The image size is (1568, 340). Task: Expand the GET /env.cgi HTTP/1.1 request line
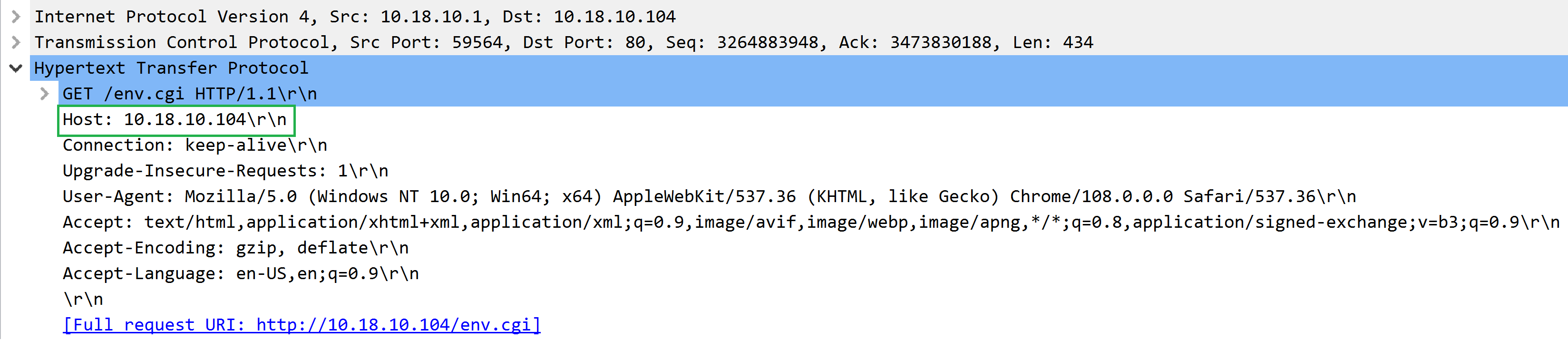click(x=44, y=94)
